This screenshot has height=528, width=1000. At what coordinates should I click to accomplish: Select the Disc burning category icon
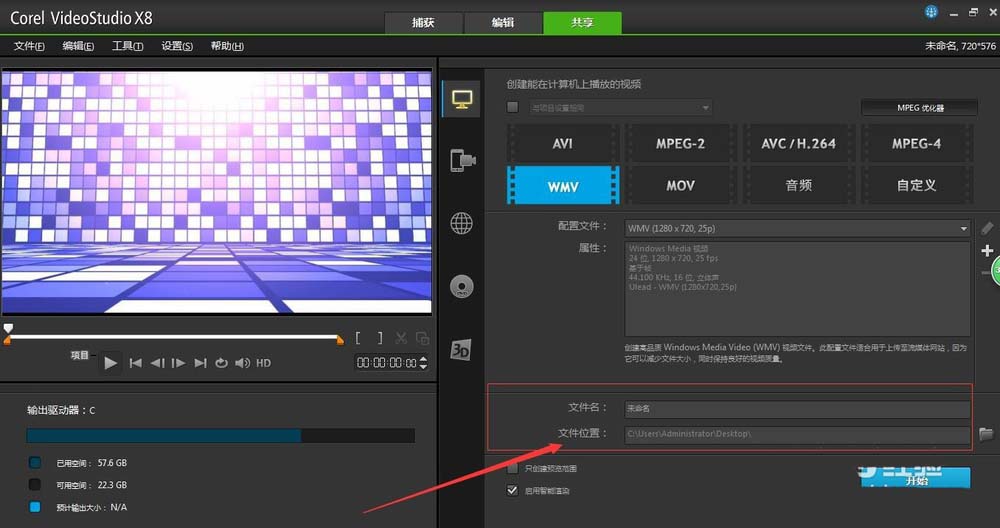462,287
